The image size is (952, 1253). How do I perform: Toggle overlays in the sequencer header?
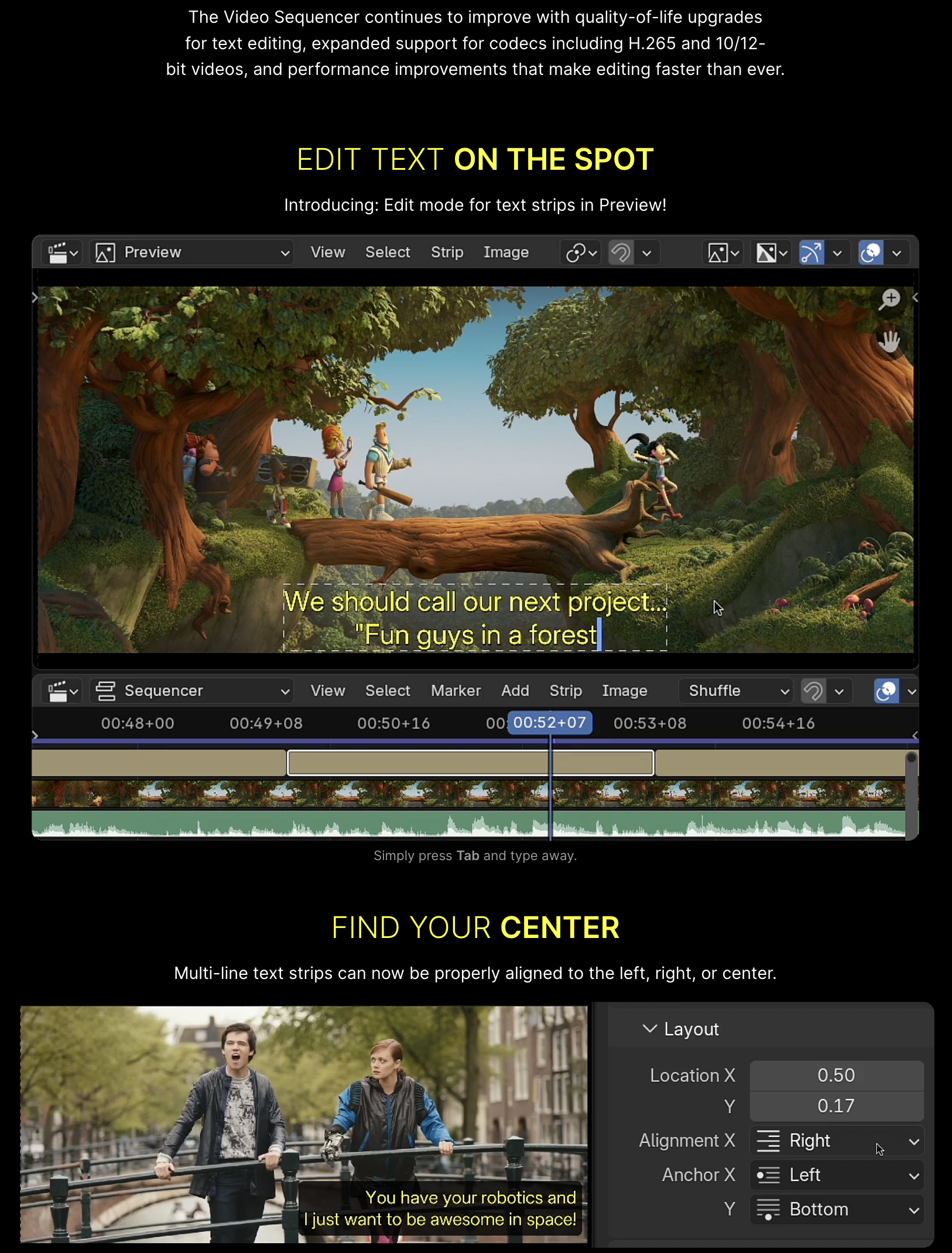(x=886, y=691)
